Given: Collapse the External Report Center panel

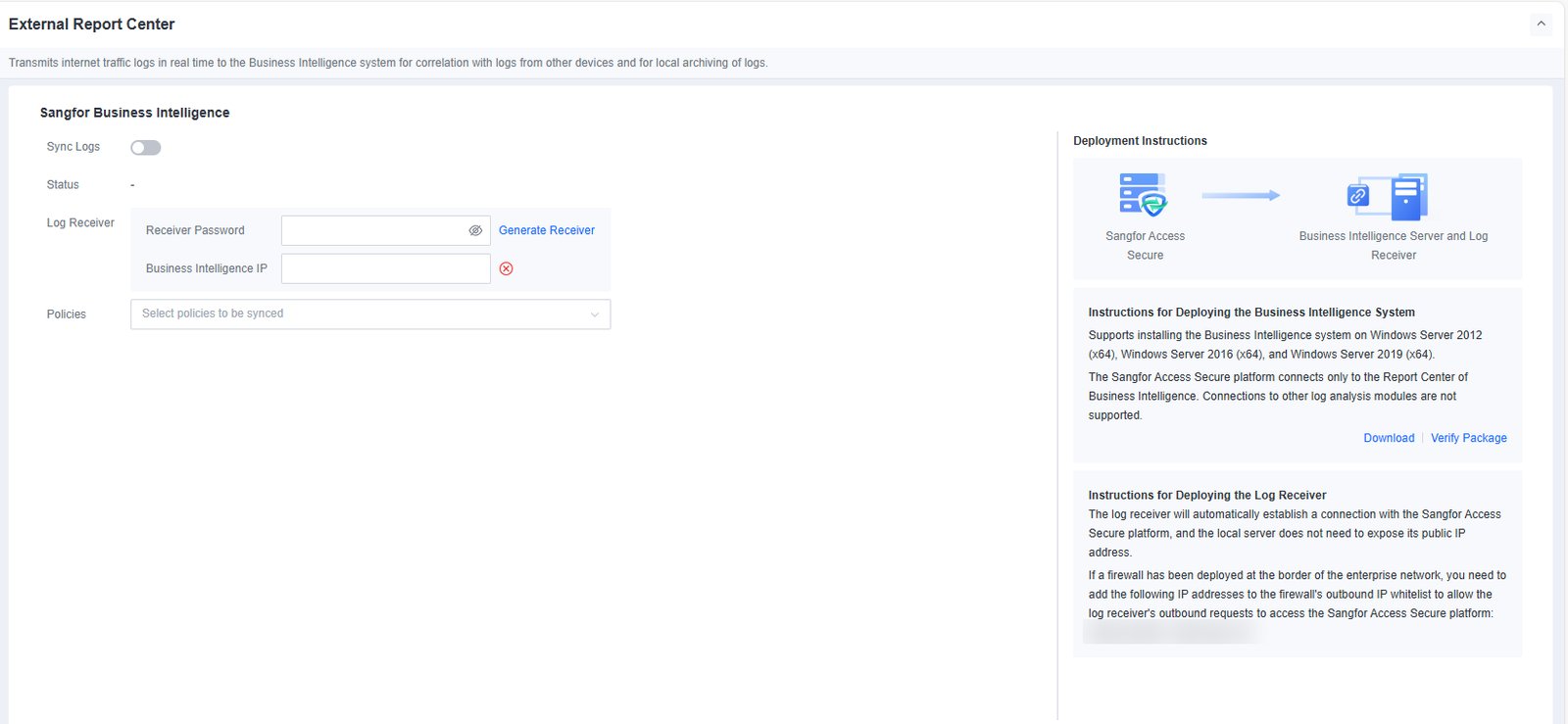Looking at the screenshot, I should click(1541, 24).
